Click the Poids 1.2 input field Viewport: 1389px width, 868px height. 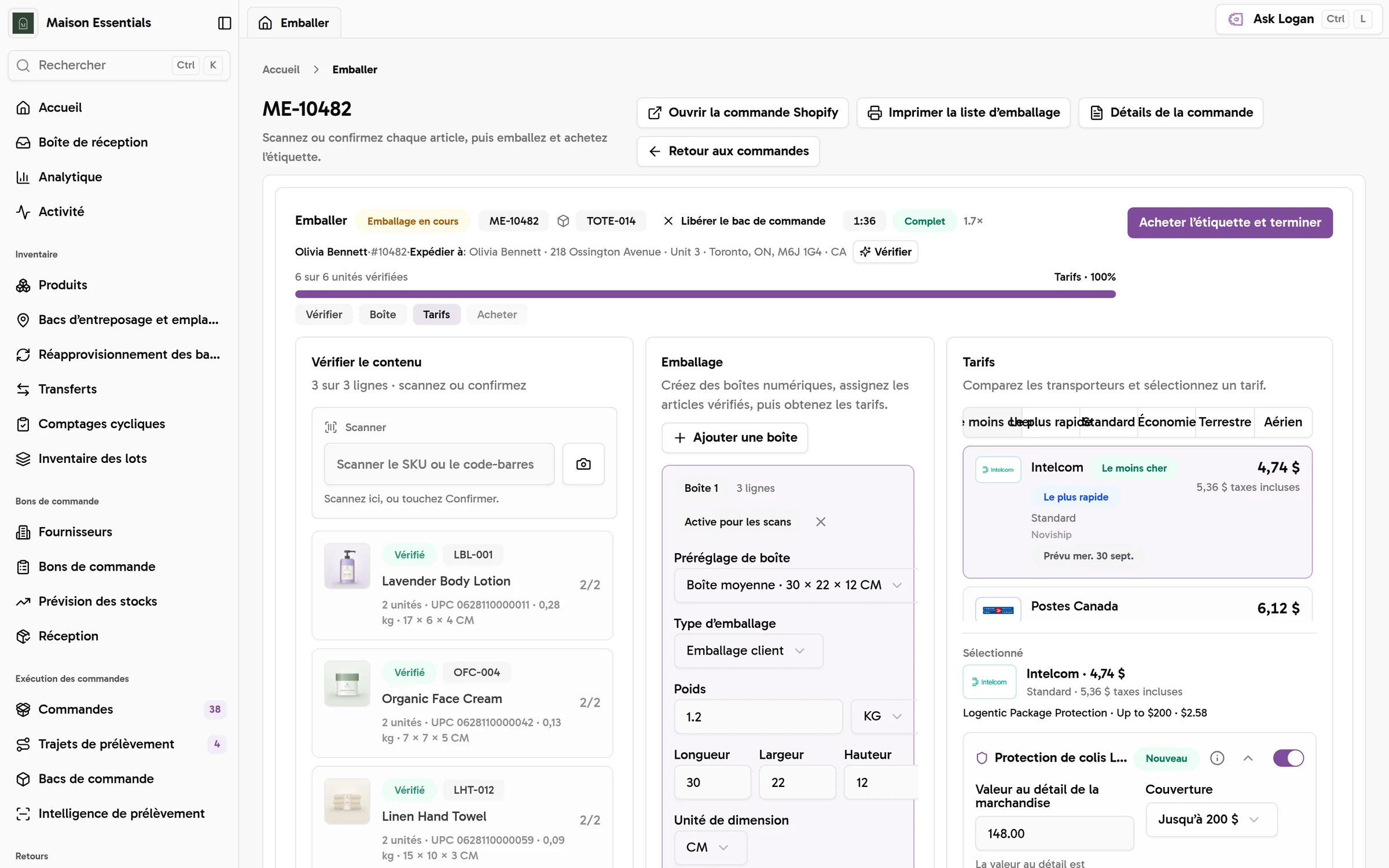pos(758,716)
